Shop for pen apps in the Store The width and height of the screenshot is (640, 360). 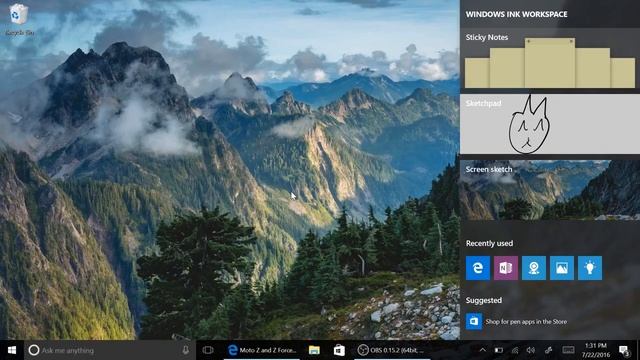coord(526,322)
